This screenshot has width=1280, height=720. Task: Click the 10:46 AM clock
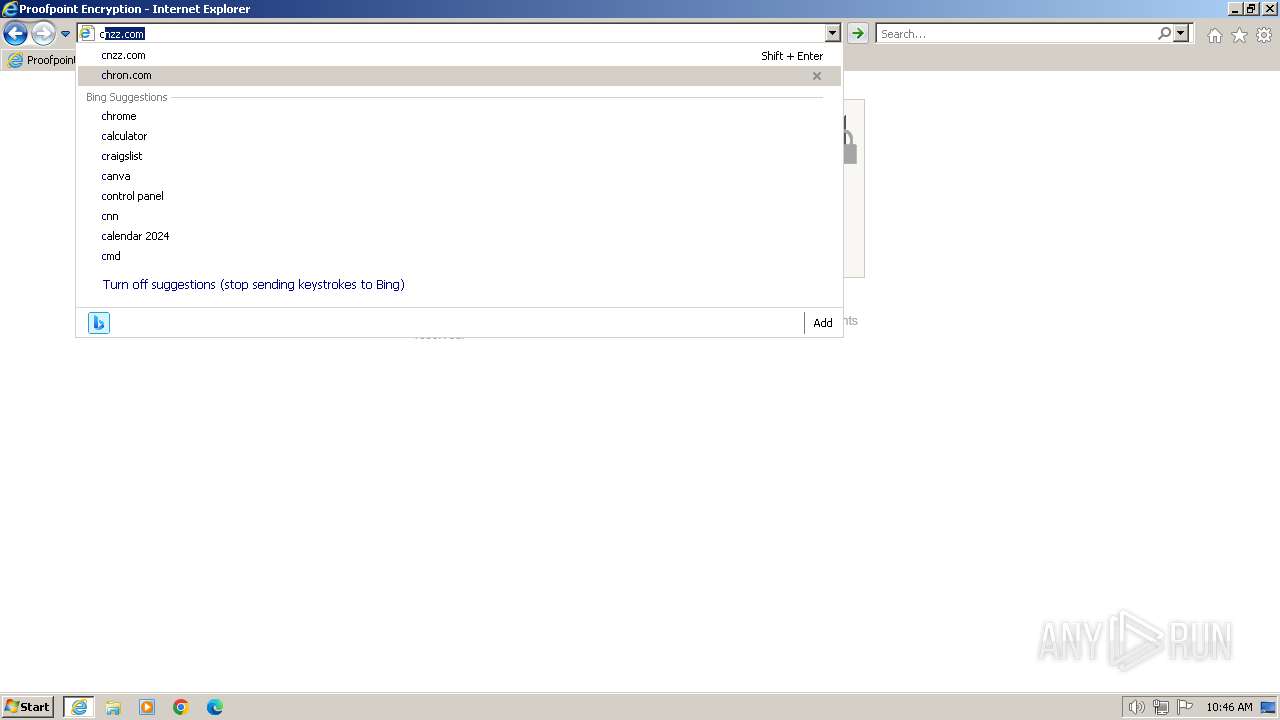[1229, 707]
